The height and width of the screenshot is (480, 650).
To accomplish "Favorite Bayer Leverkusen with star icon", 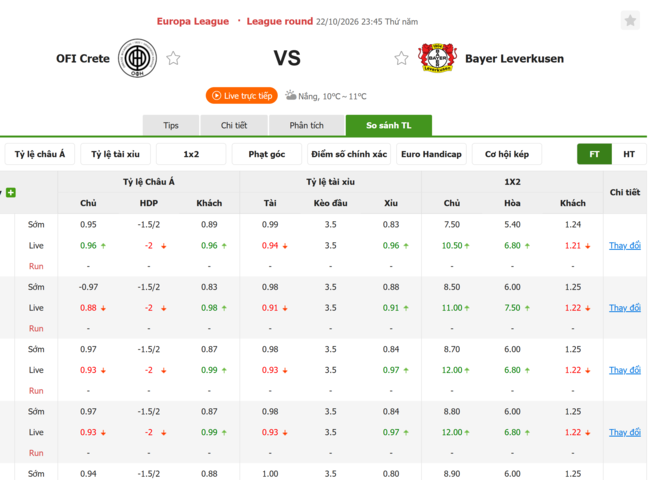I will (x=401, y=58).
